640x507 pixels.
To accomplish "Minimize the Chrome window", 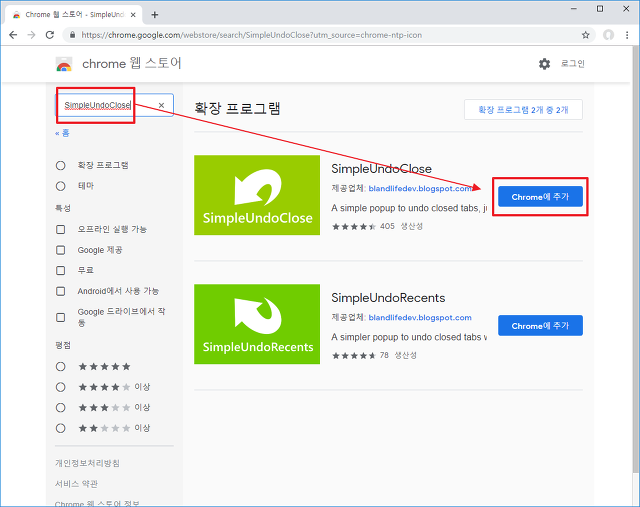I will pyautogui.click(x=574, y=9).
